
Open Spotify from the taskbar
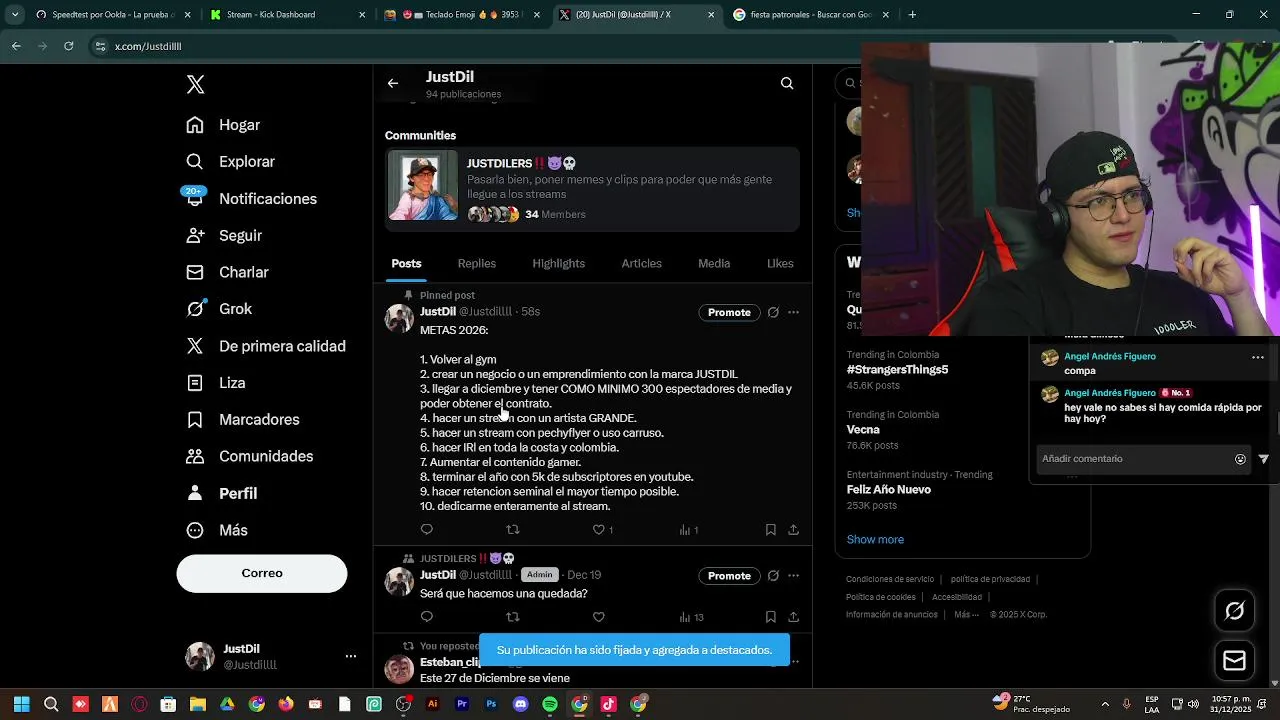(x=550, y=705)
